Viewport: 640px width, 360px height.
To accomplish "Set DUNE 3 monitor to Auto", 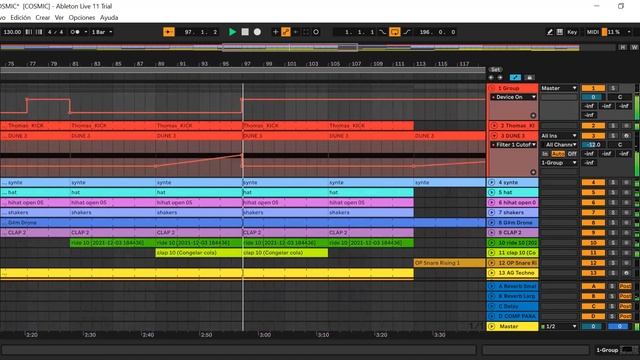I will 558,153.
